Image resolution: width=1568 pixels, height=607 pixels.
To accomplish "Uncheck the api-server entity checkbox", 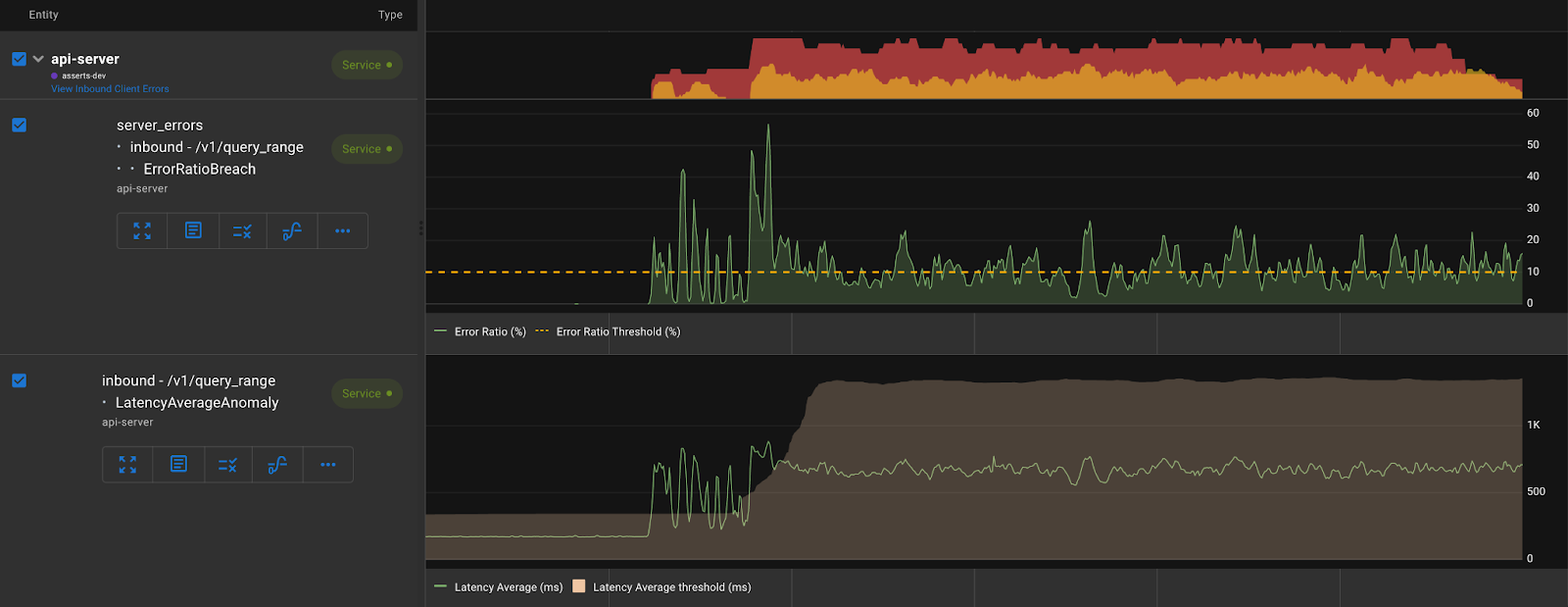I will coord(19,59).
